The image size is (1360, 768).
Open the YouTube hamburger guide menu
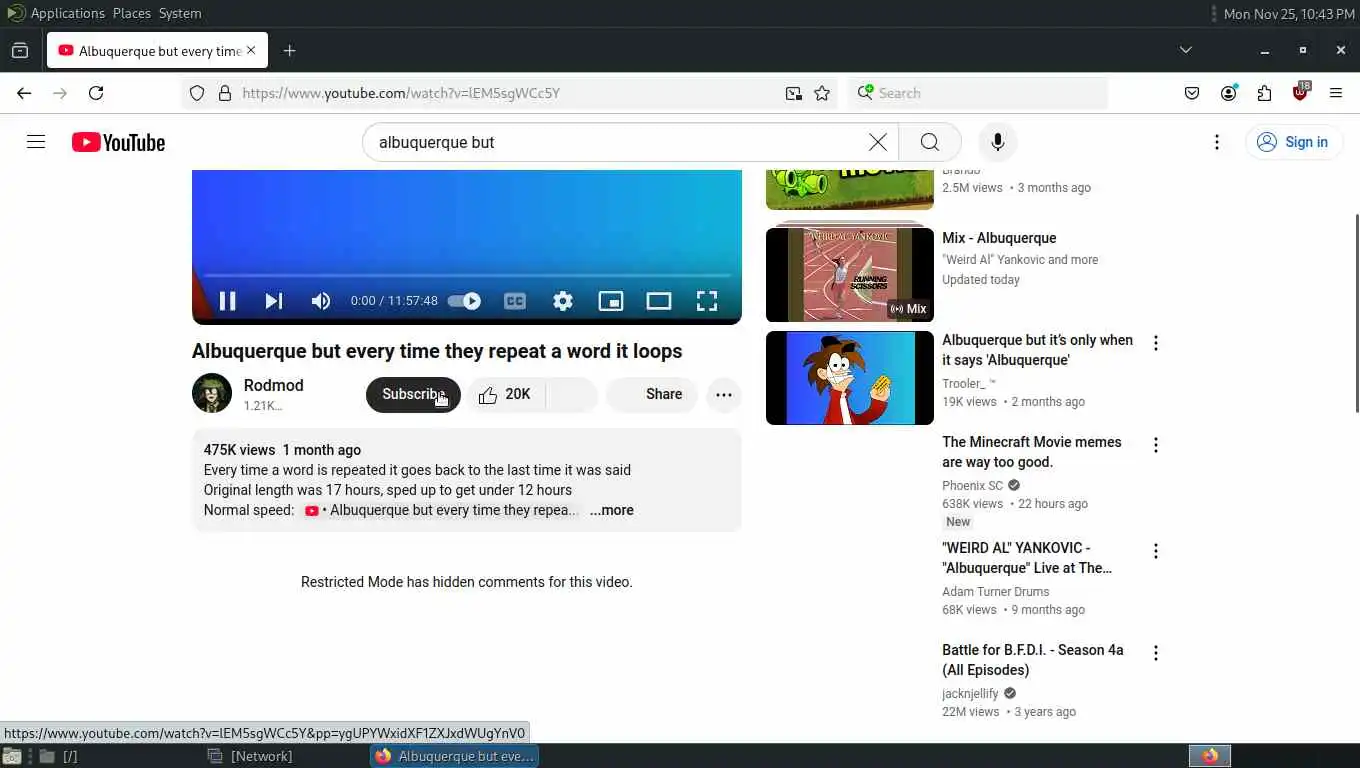(x=36, y=142)
